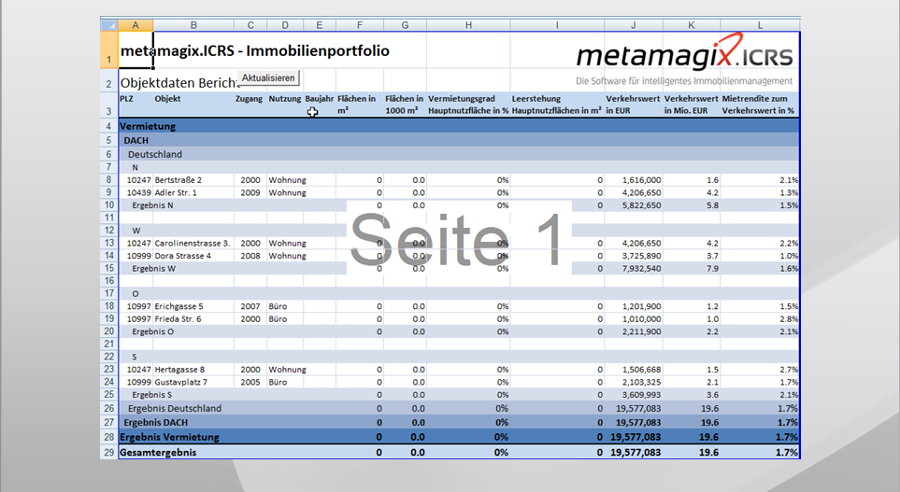The width and height of the screenshot is (900, 492).
Task: Click the 'Bertstraße 2' cell
Action: 193,180
